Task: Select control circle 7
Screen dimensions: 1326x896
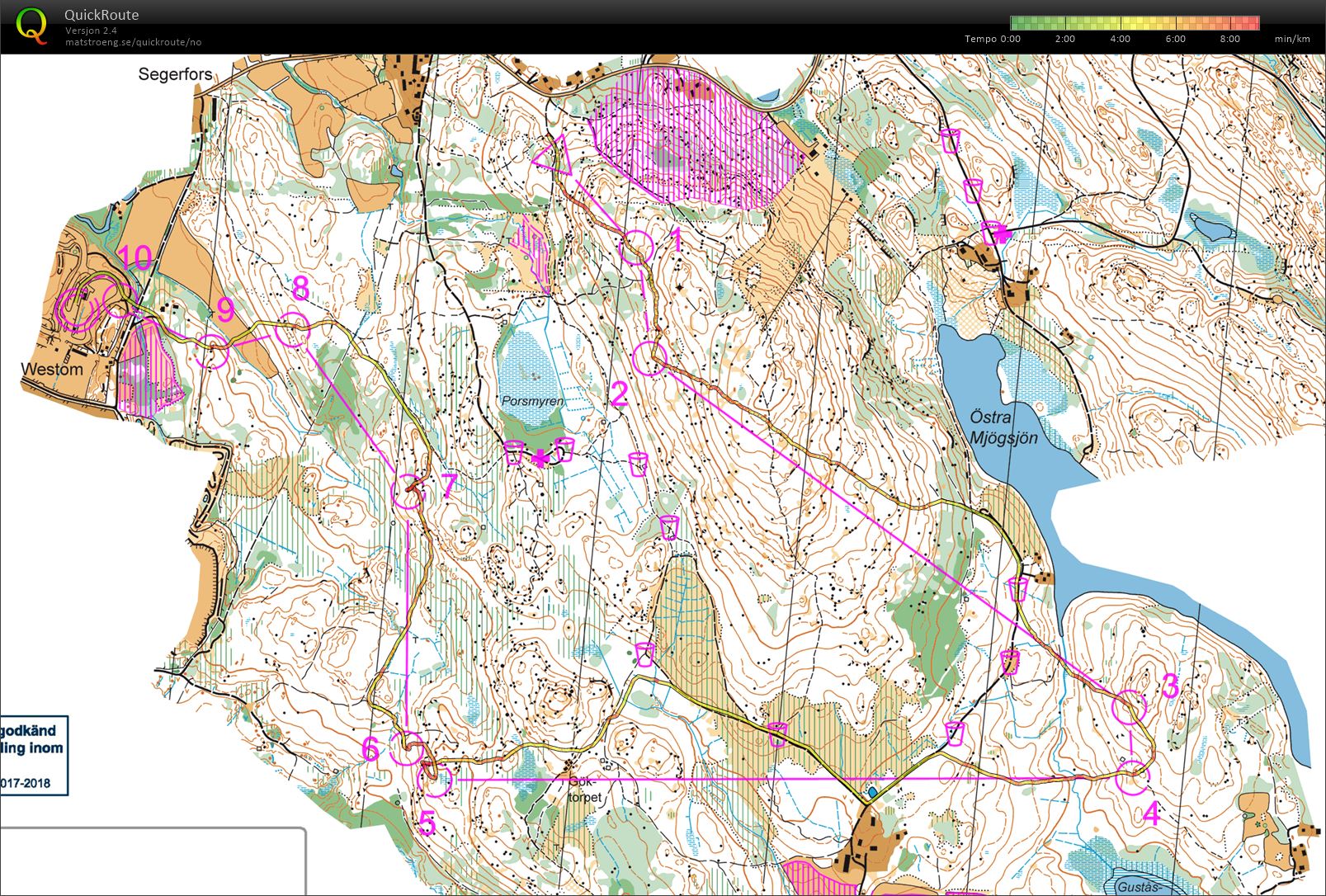Action: tap(408, 492)
